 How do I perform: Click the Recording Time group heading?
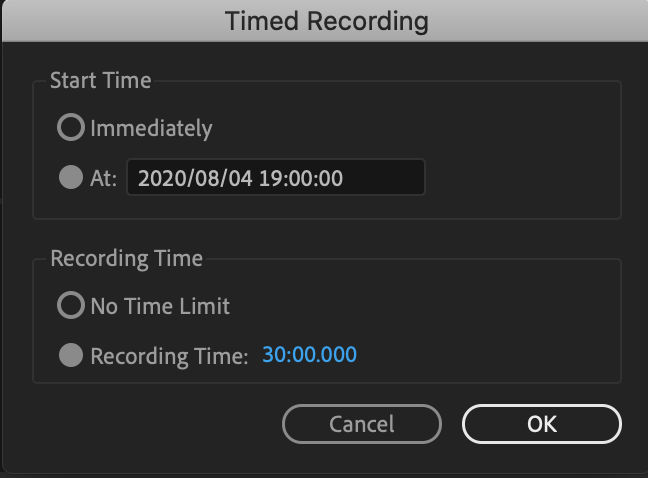[x=126, y=259]
